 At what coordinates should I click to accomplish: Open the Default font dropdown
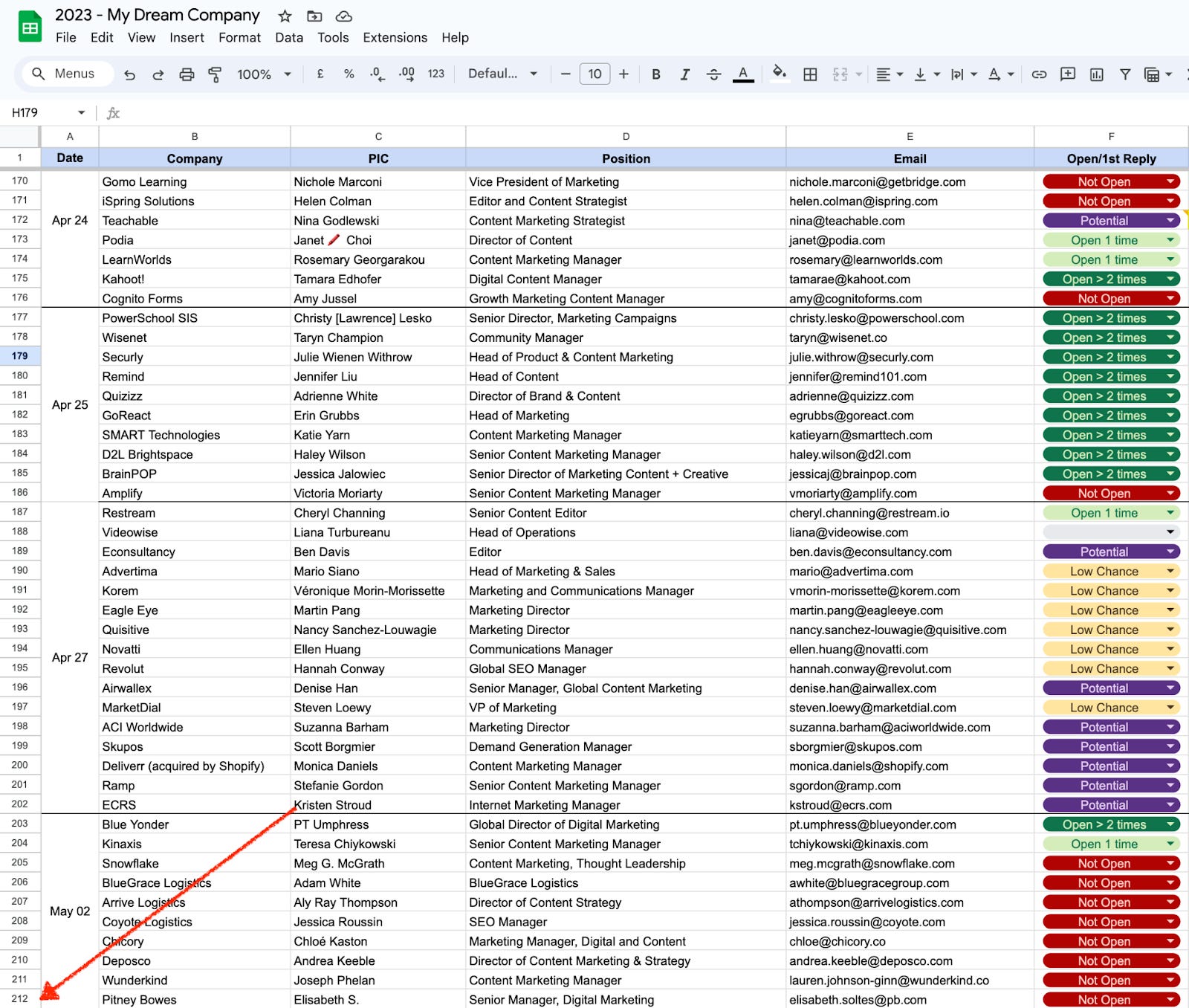pos(502,74)
